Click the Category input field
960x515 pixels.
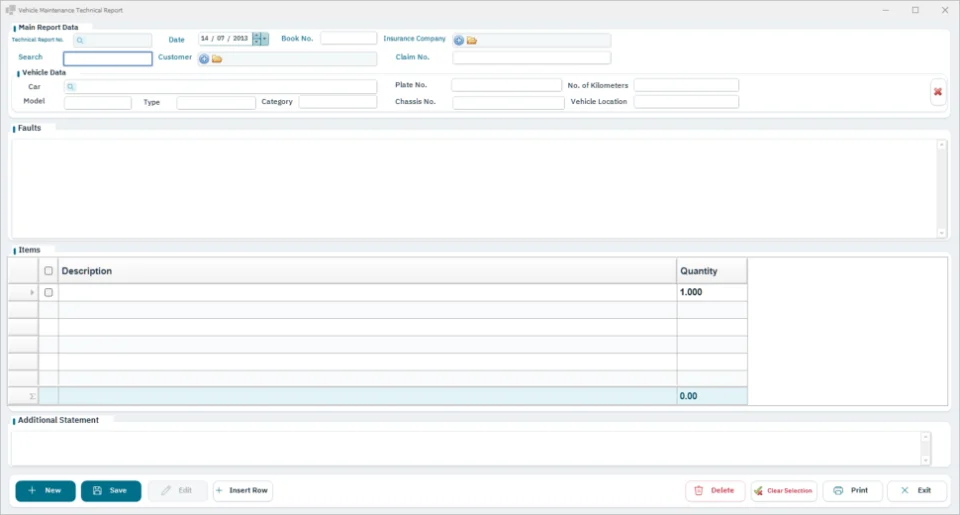coord(338,102)
